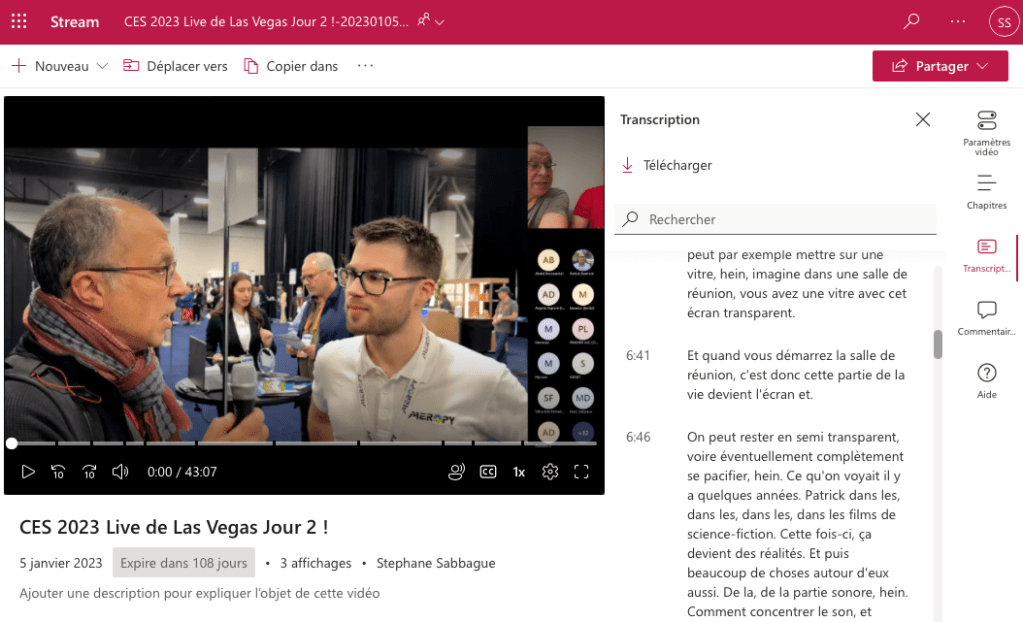Enter fullscreen mode

tap(581, 472)
